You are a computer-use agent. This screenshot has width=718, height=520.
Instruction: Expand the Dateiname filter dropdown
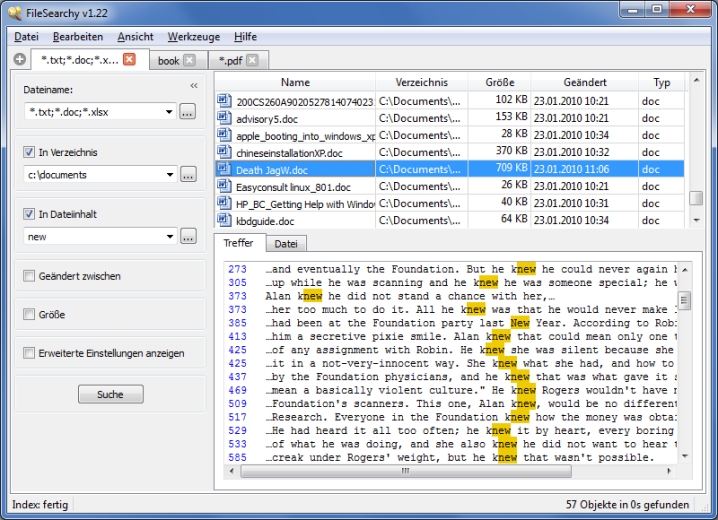pos(169,112)
